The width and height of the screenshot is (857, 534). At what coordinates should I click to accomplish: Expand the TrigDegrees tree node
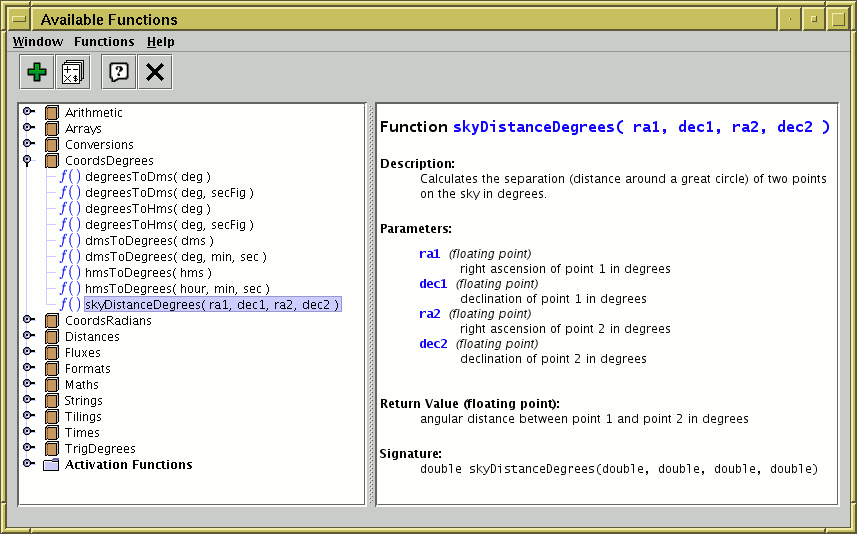coord(28,449)
